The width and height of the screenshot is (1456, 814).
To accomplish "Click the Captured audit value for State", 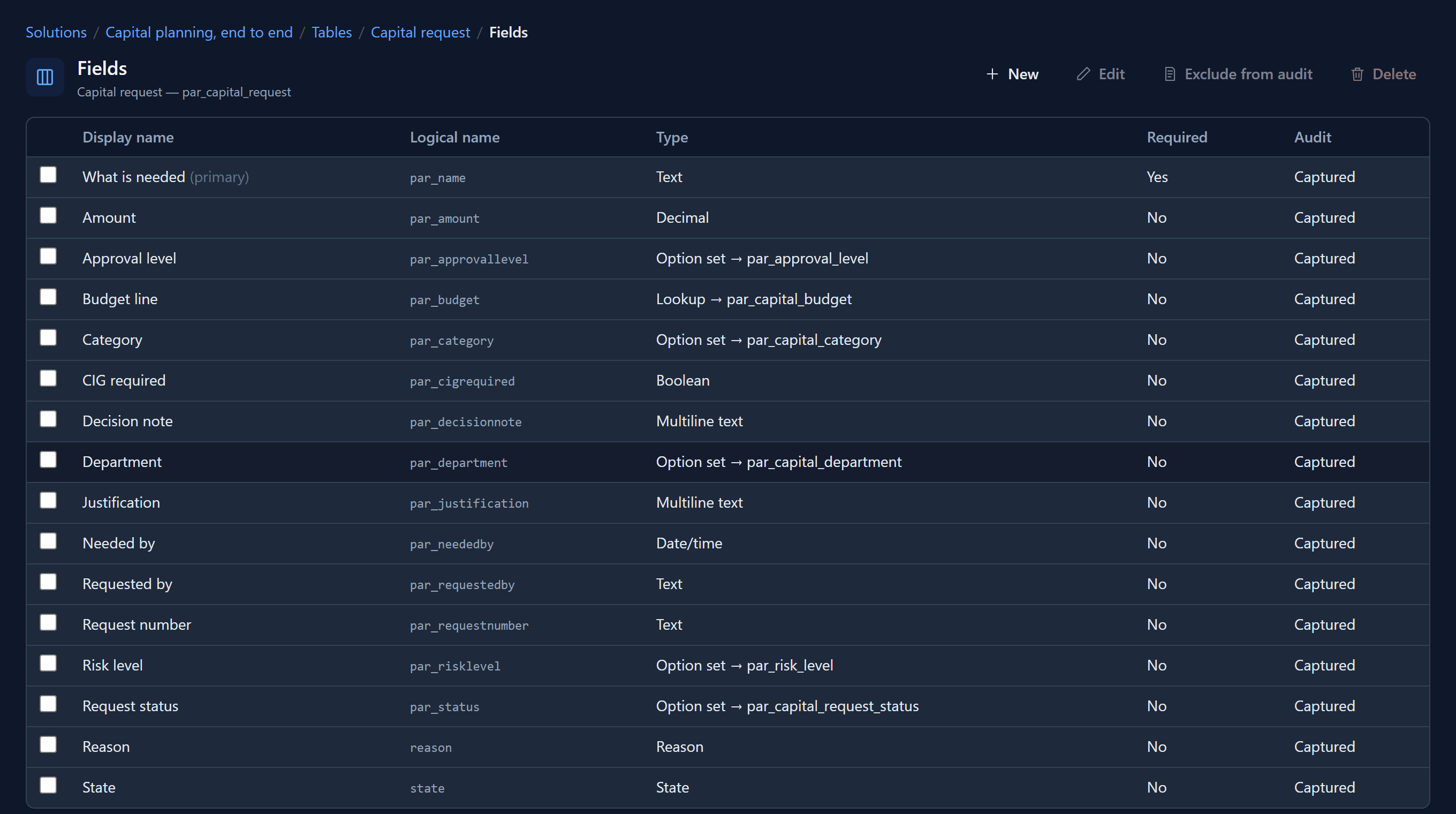I will click(x=1324, y=787).
